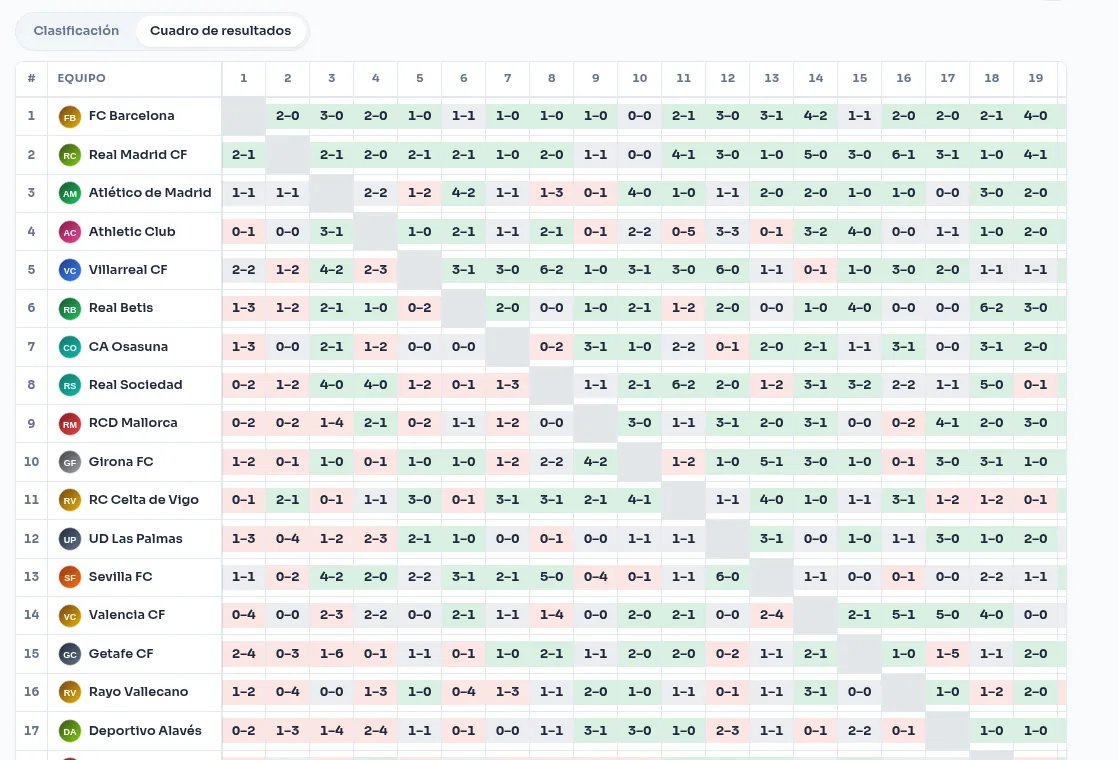Click the Real Madrid CF team badge
The height and width of the screenshot is (760, 1118).
(70, 155)
